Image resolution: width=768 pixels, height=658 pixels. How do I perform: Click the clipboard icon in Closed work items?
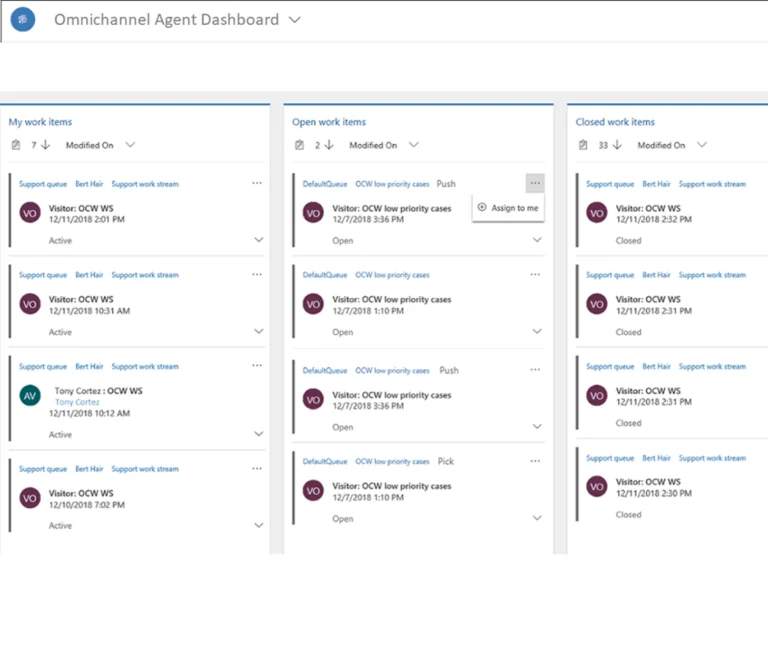pos(583,145)
